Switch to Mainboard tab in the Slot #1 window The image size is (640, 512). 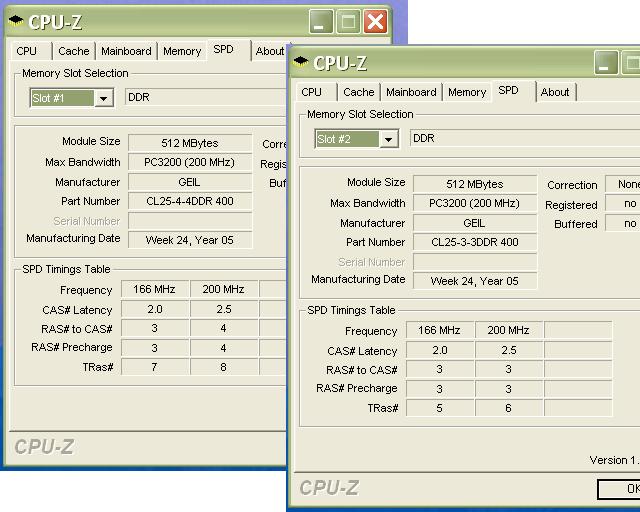126,51
